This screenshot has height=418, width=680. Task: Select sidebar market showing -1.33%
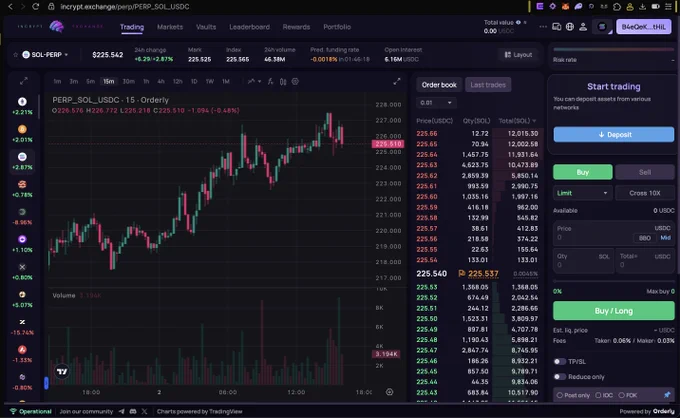(x=22, y=354)
